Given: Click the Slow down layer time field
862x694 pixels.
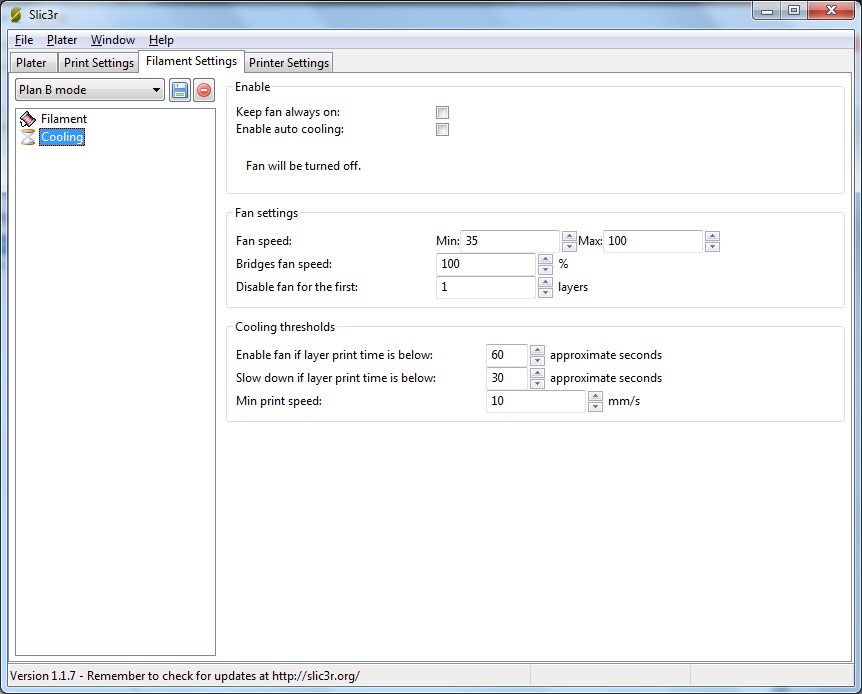Looking at the screenshot, I should tap(506, 378).
